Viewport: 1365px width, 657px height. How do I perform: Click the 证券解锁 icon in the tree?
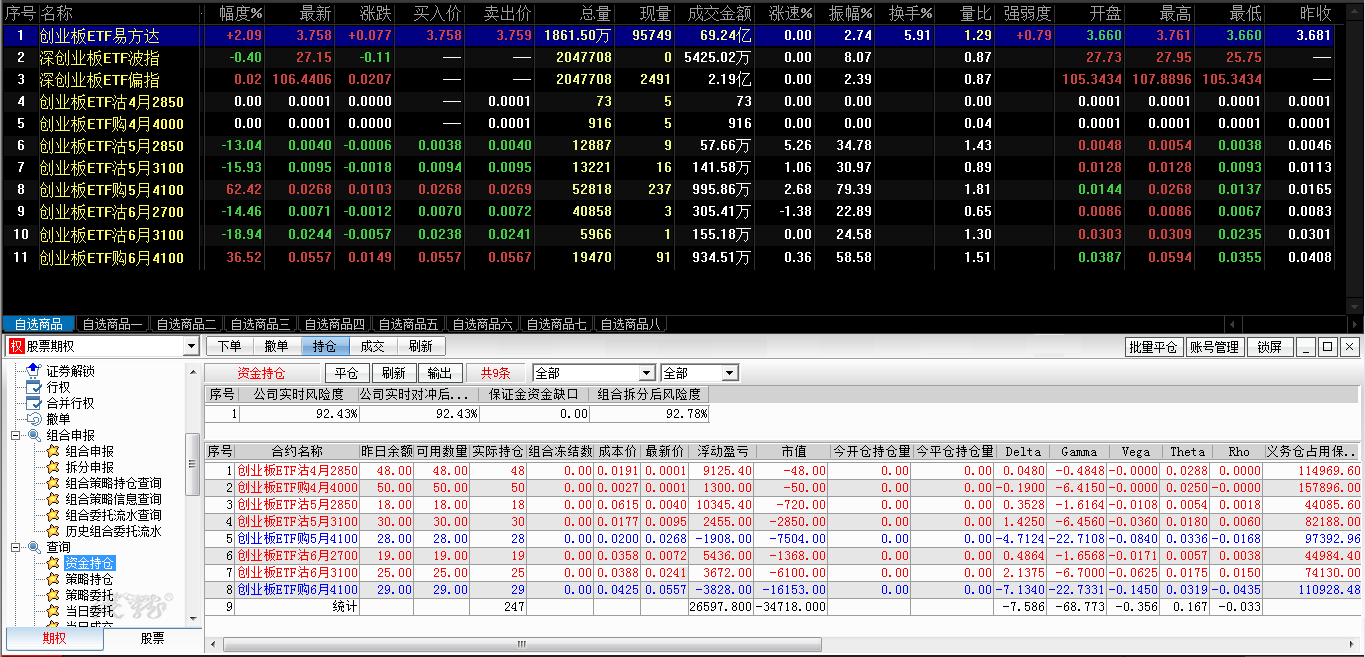(34, 371)
